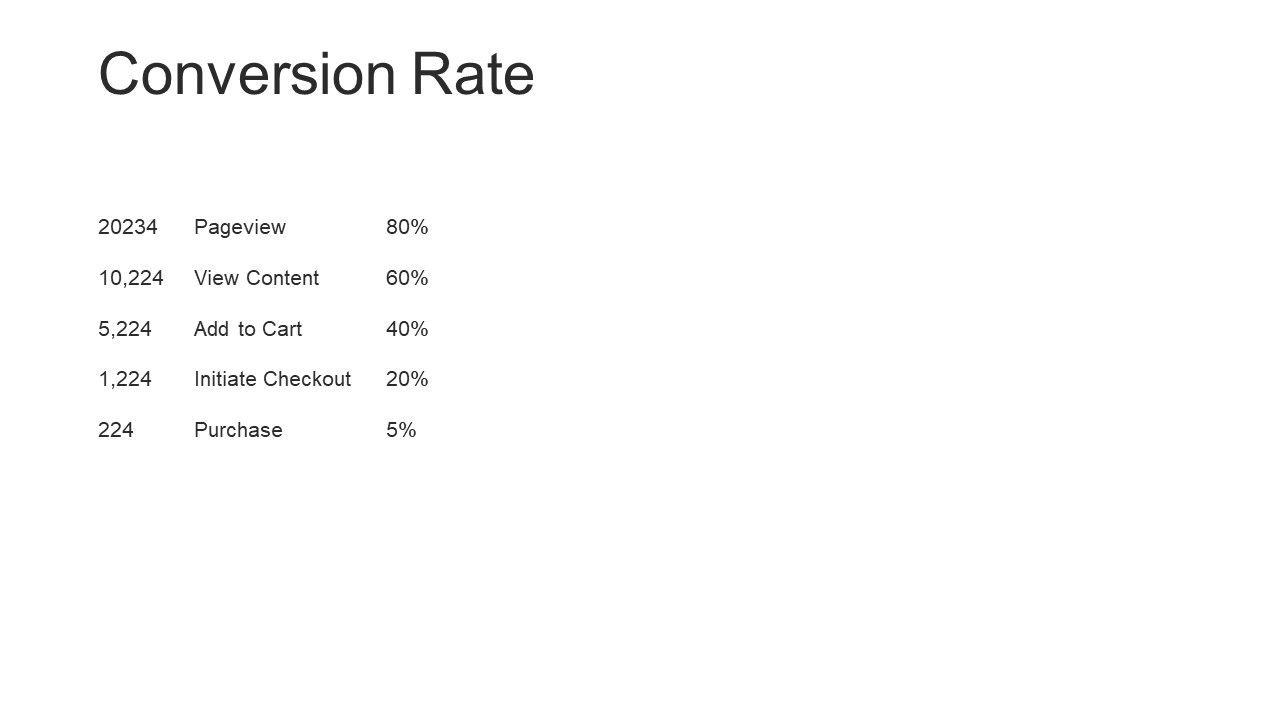Click the 10,224 view content count
The width and height of the screenshot is (1280, 720).
(x=131, y=278)
